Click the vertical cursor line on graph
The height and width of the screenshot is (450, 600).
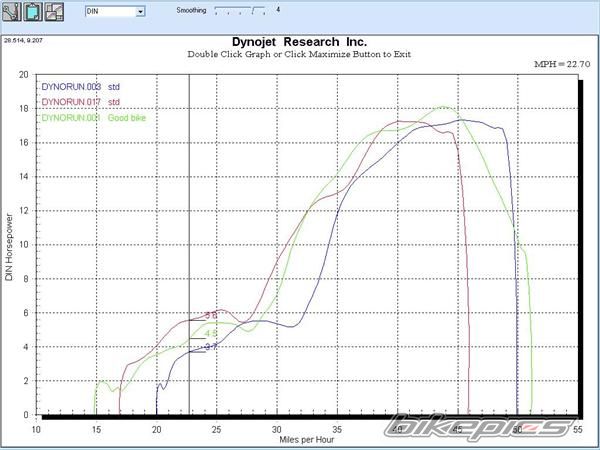[x=189, y=250]
